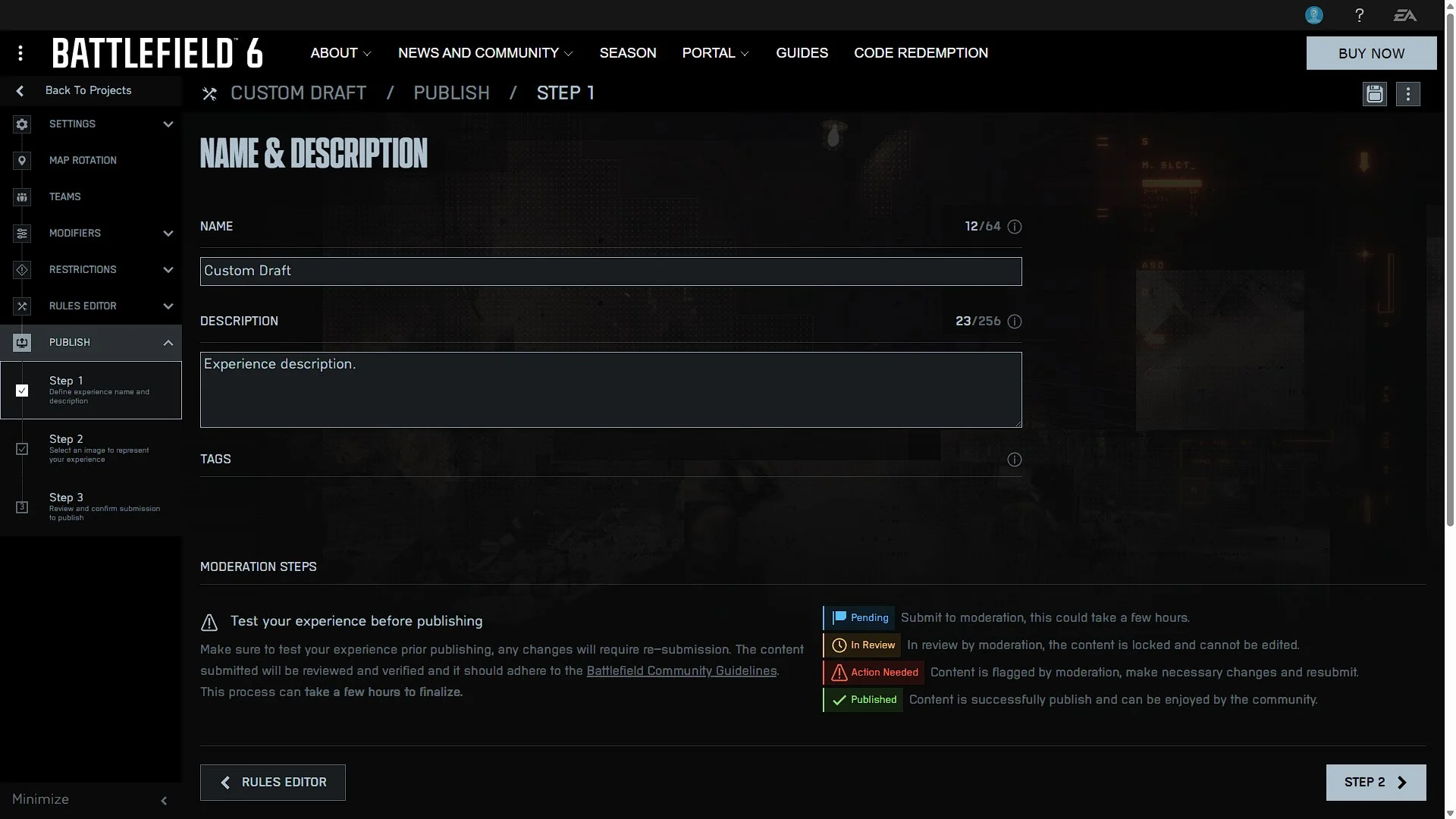Open the News and Community dropdown
1456x819 pixels.
tap(485, 53)
